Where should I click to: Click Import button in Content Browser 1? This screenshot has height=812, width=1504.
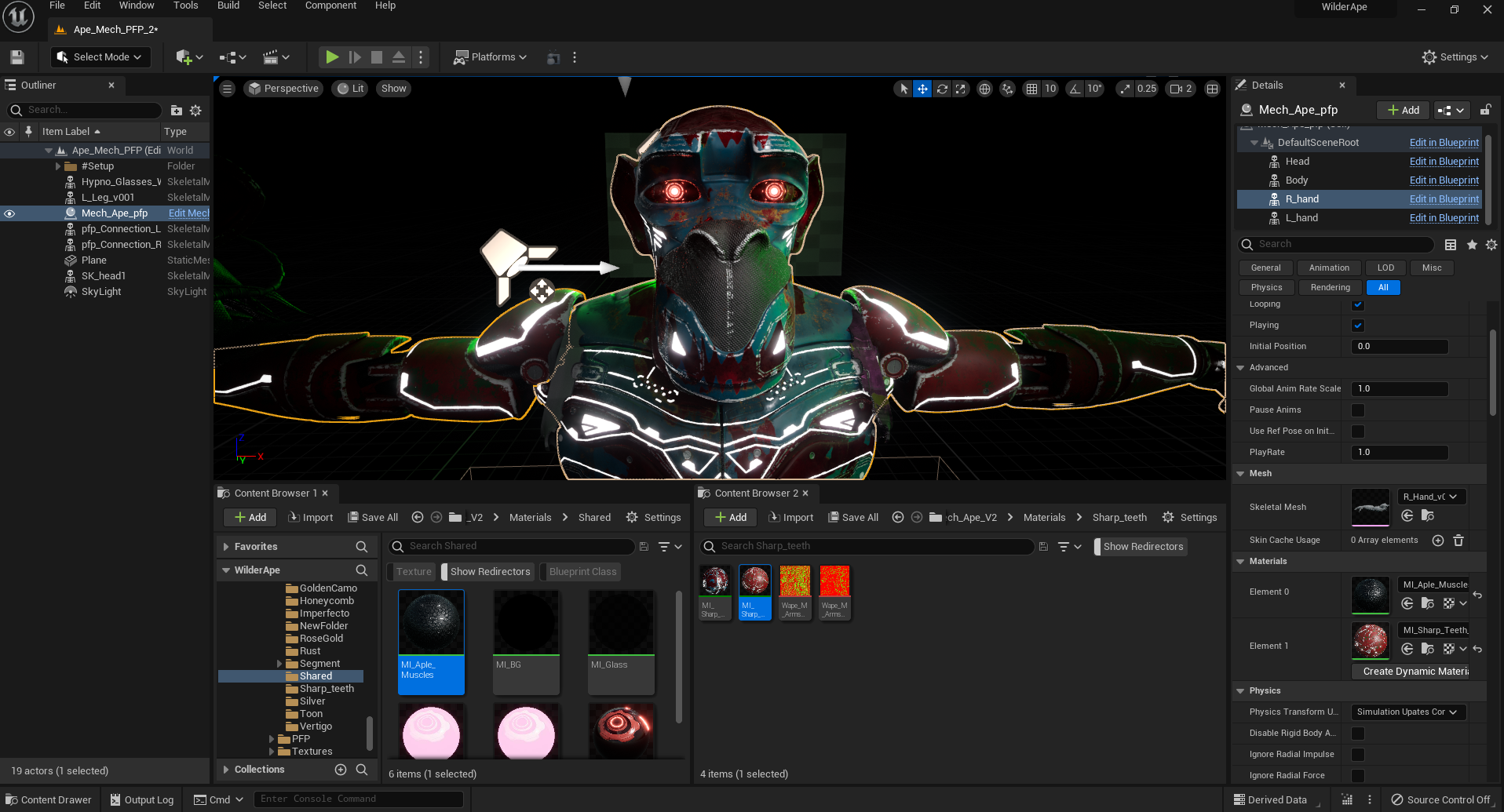(x=311, y=518)
